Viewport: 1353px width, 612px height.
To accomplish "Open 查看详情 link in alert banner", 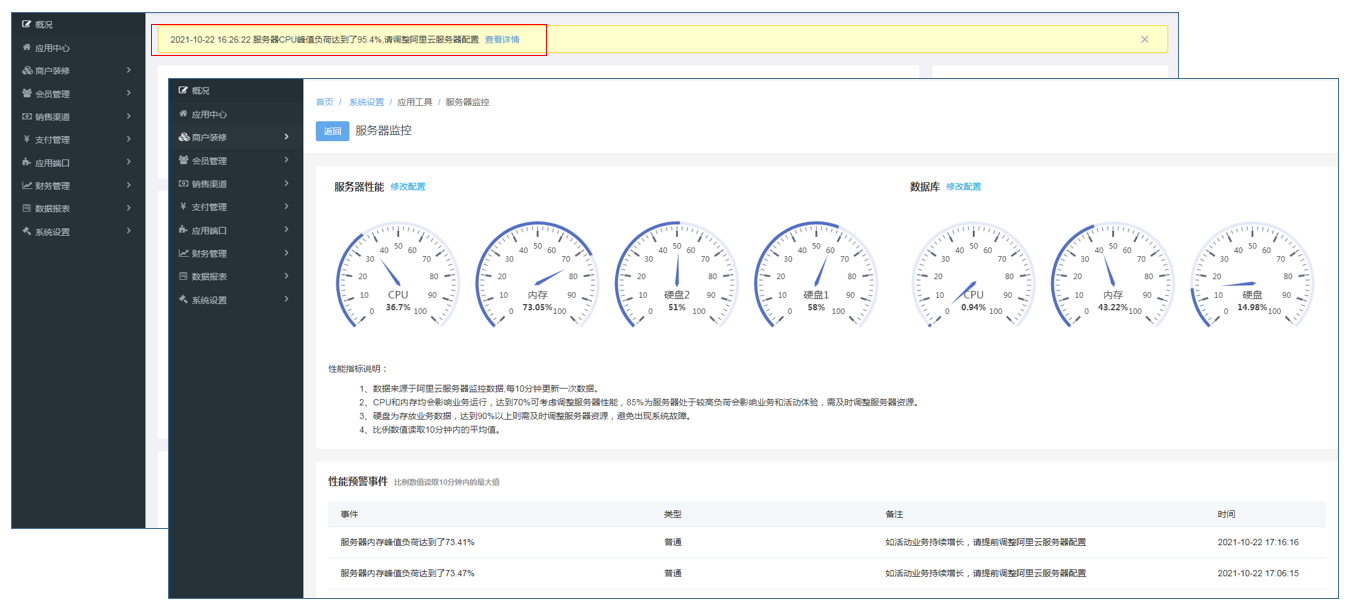I will pos(502,40).
